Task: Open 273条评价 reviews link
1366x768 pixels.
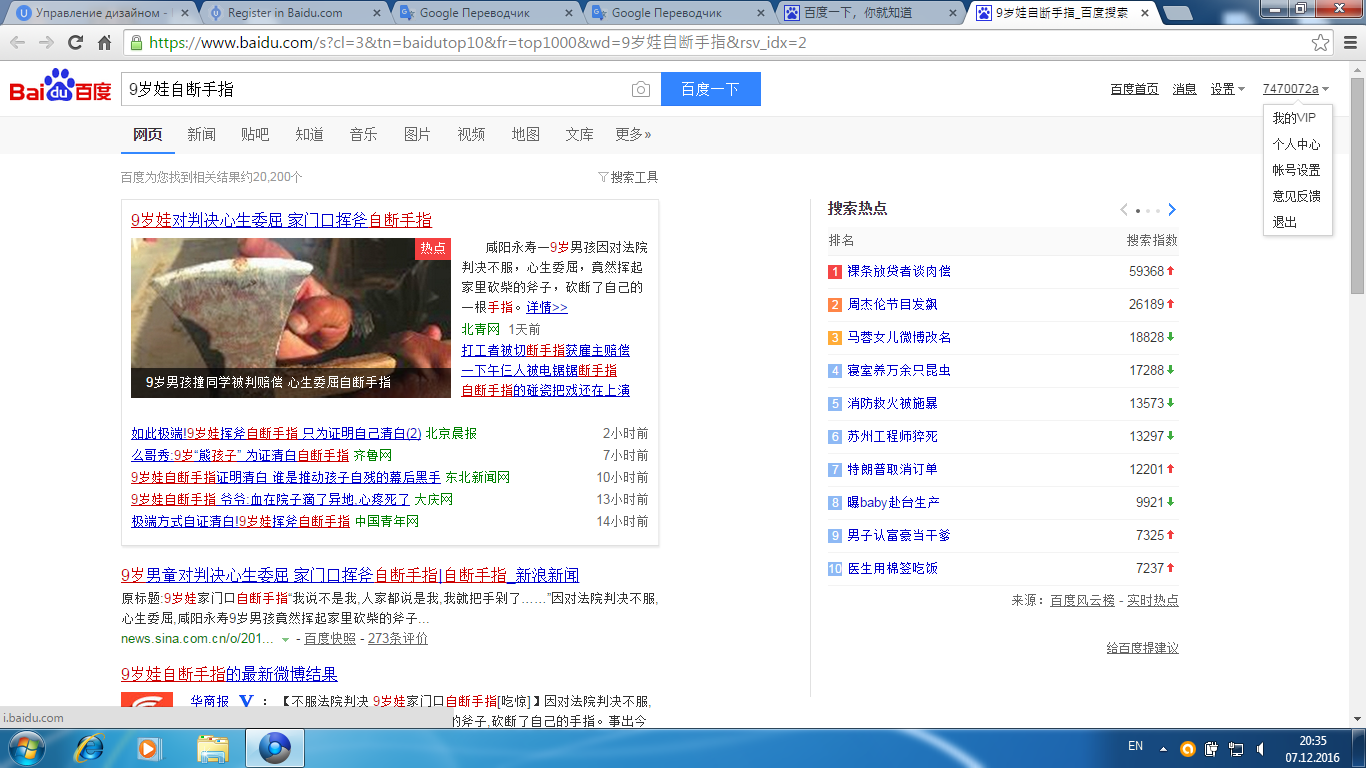Action: point(398,638)
